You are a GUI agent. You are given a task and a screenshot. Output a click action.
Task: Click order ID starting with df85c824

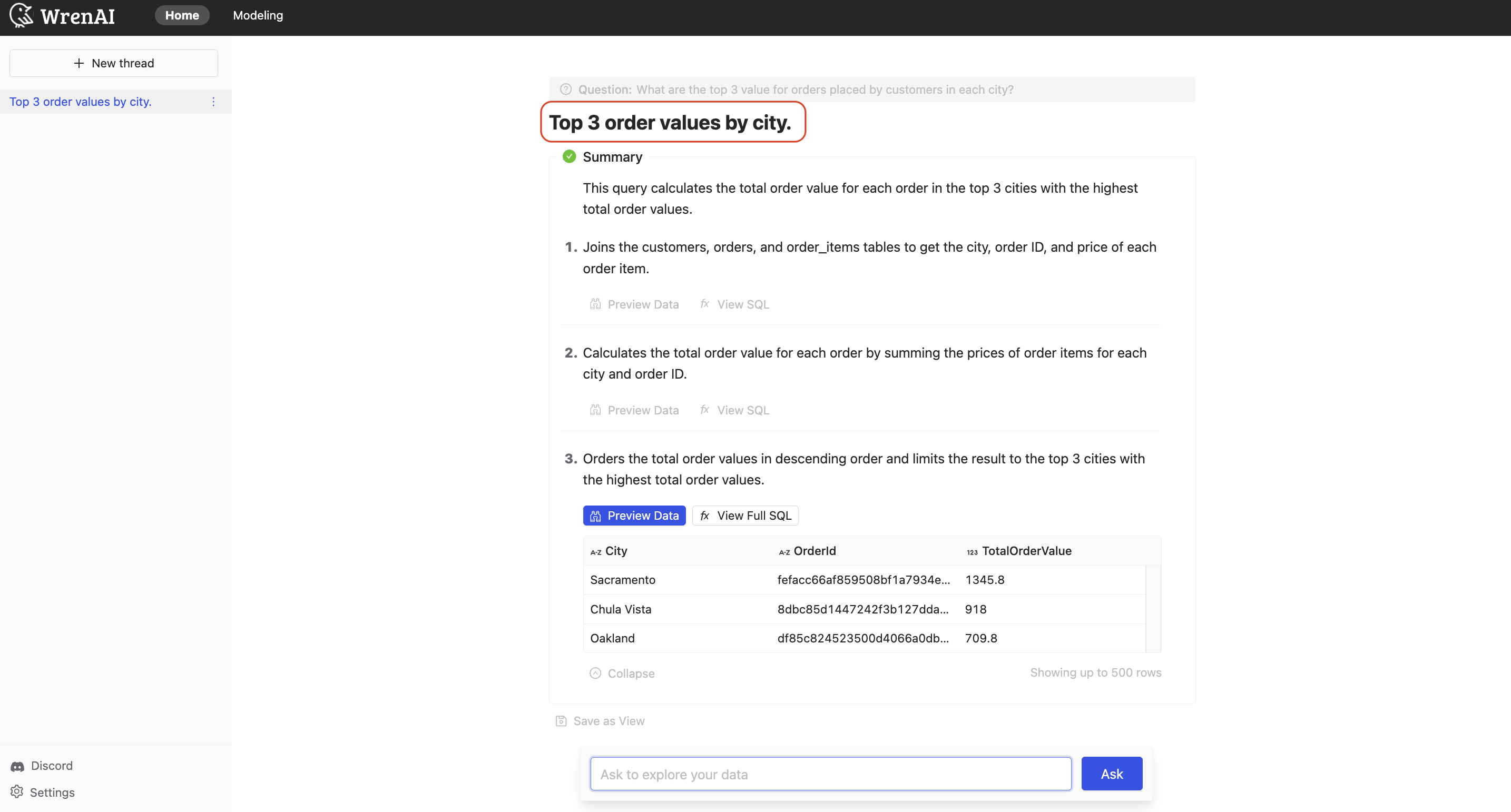863,638
